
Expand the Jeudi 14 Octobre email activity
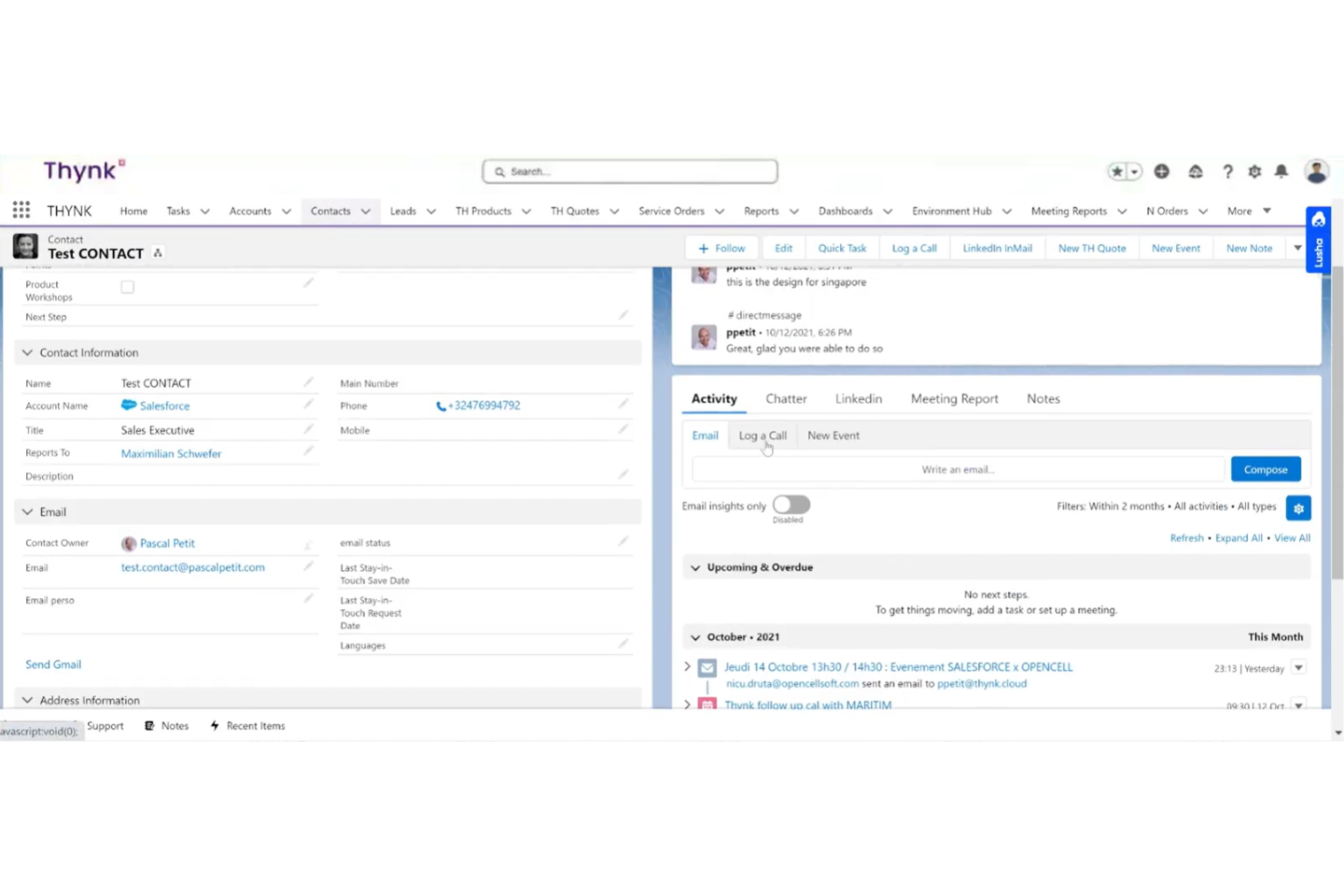687,666
